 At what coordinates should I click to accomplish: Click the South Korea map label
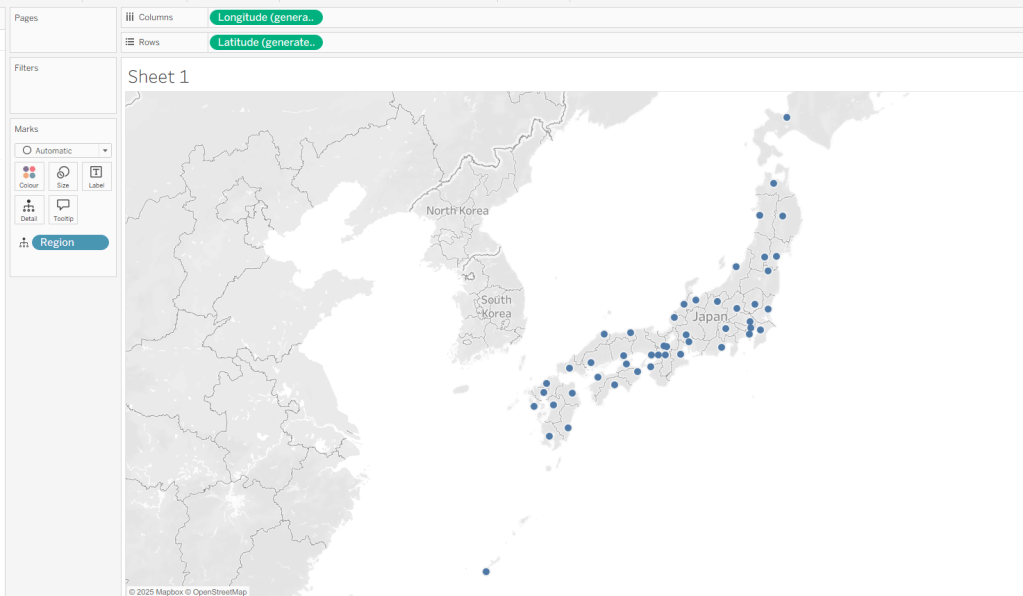click(496, 306)
